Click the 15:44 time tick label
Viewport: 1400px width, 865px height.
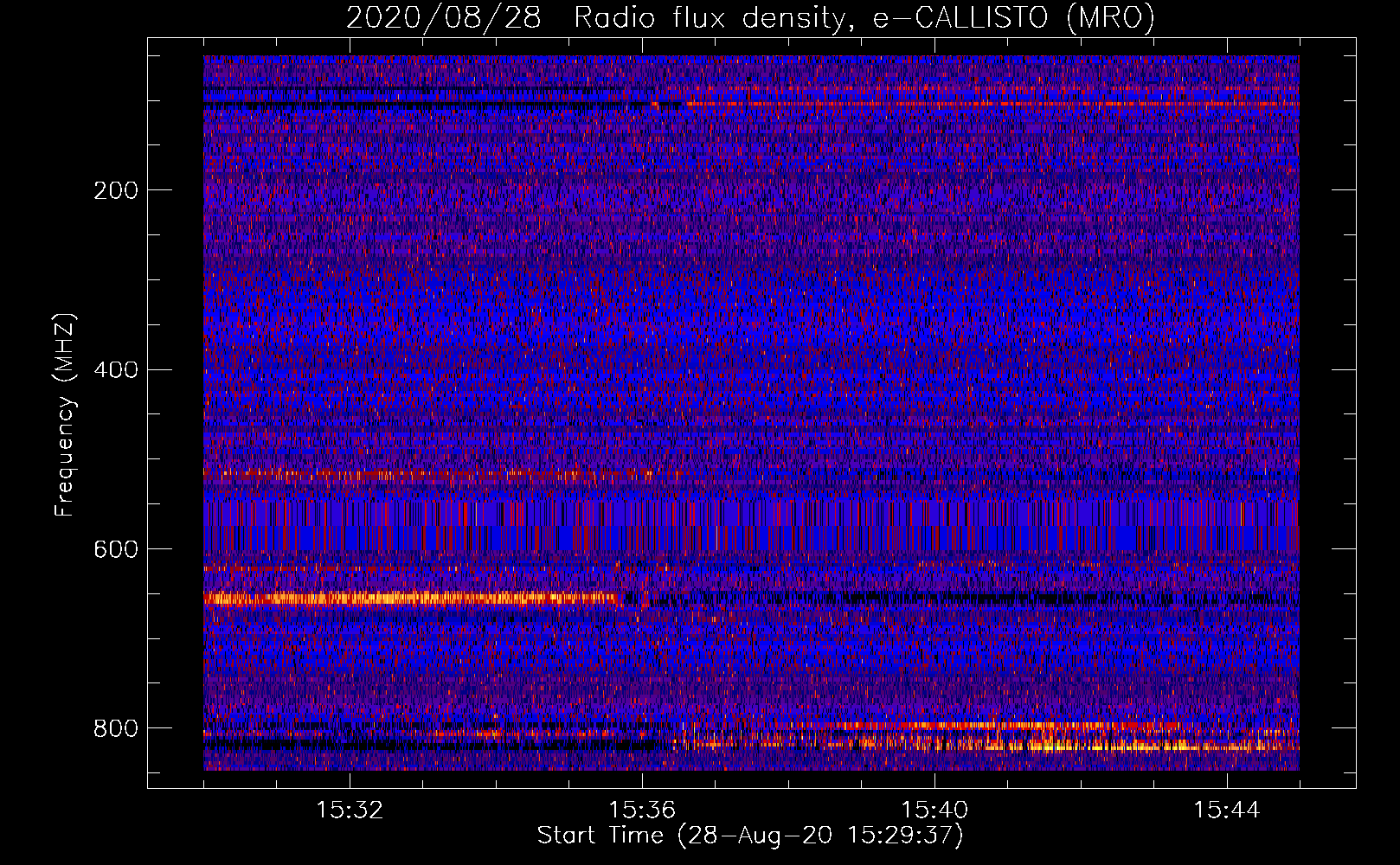[x=1227, y=811]
